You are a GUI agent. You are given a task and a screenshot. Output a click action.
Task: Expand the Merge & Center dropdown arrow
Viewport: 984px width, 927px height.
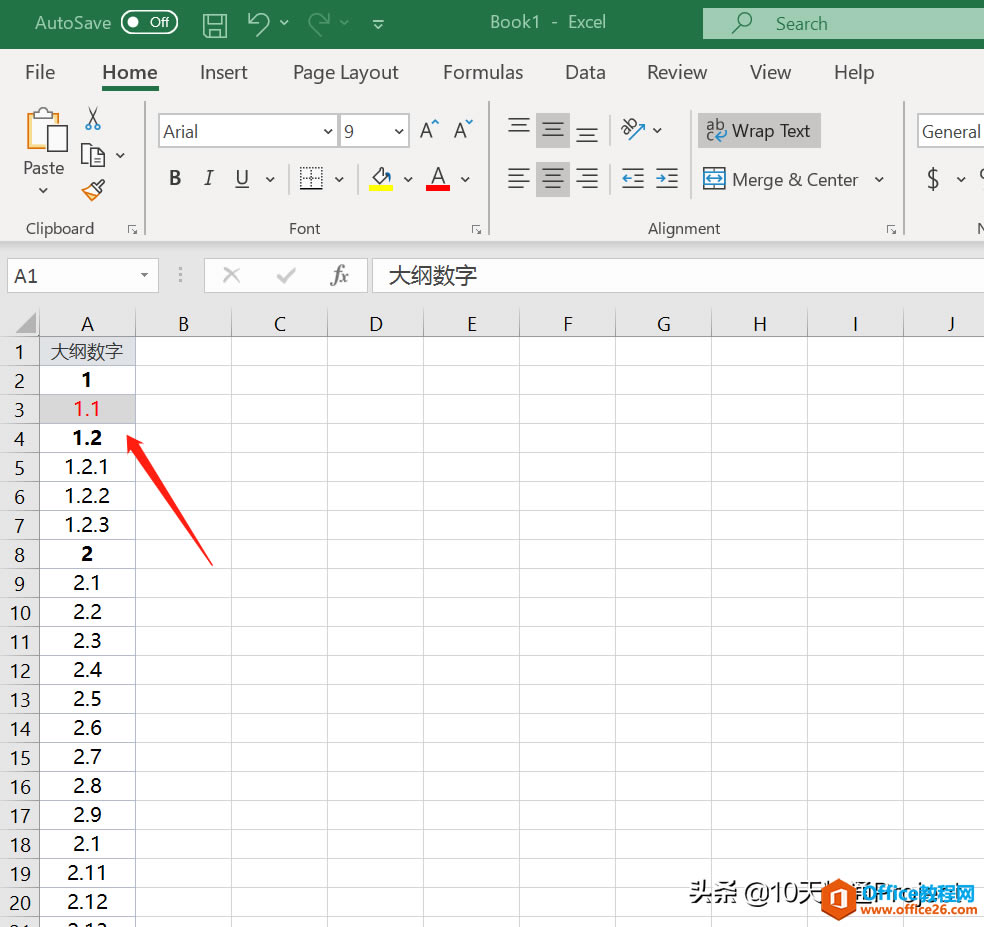click(x=879, y=180)
